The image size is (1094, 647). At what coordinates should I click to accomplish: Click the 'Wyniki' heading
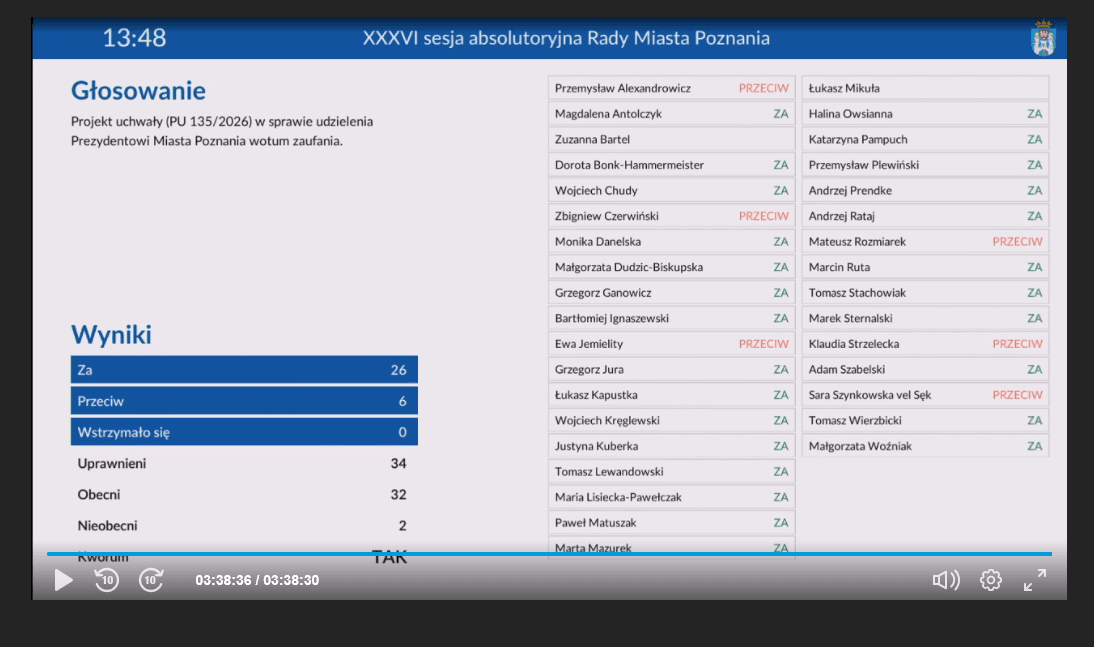click(x=111, y=334)
